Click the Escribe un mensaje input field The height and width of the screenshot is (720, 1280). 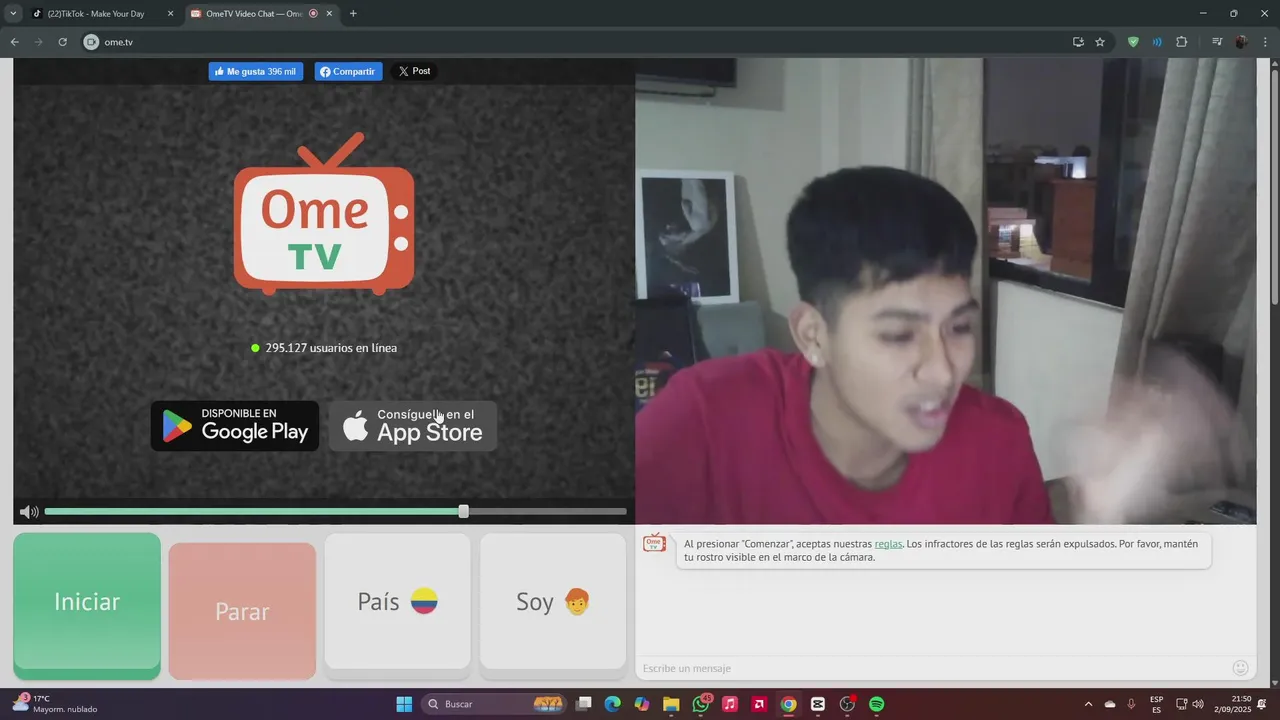(935, 668)
